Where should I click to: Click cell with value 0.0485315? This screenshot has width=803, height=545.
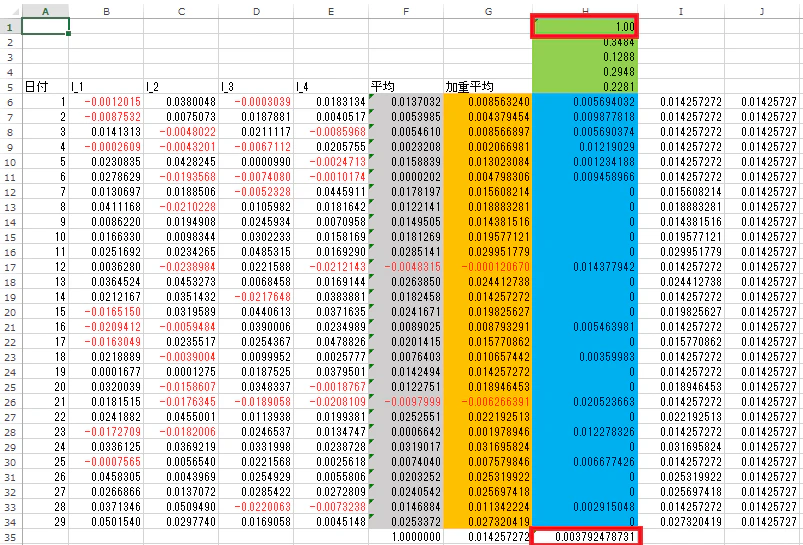[x=256, y=252]
